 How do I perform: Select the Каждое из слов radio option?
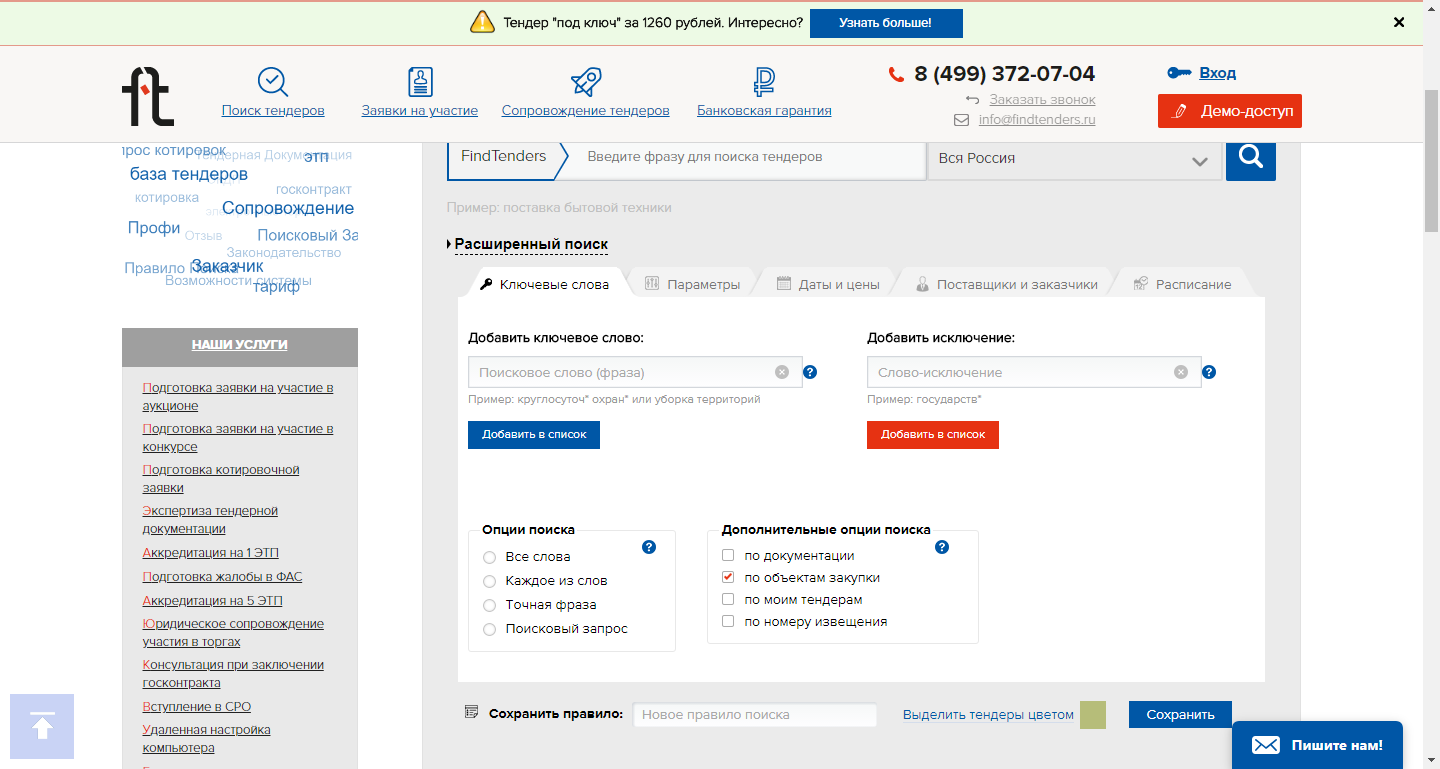(x=489, y=581)
